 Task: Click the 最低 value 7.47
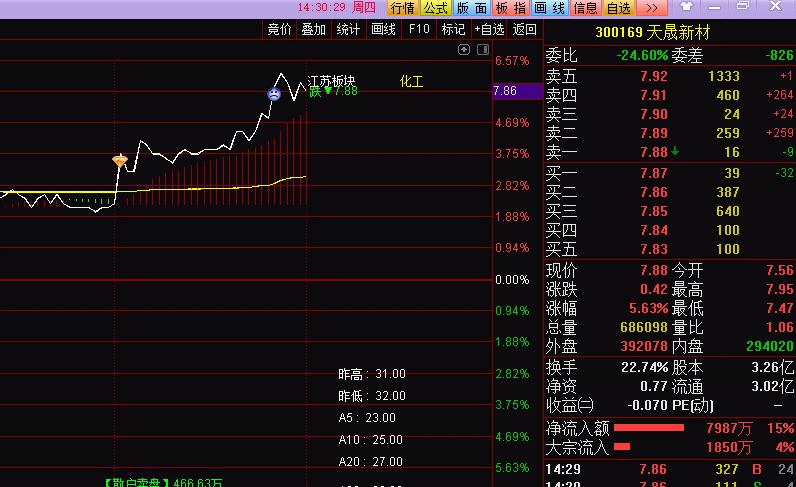(x=780, y=308)
